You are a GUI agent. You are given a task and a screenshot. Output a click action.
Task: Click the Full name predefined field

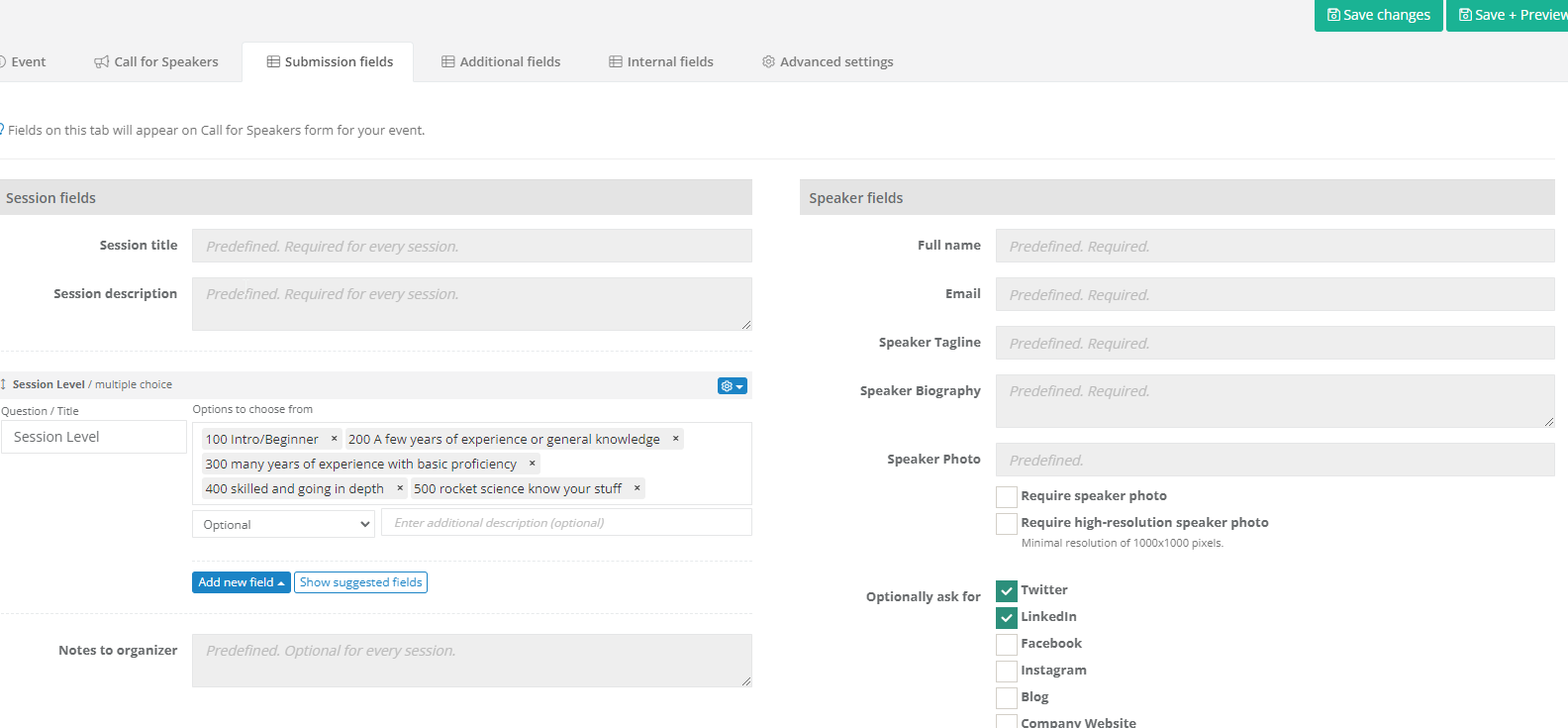(1275, 246)
